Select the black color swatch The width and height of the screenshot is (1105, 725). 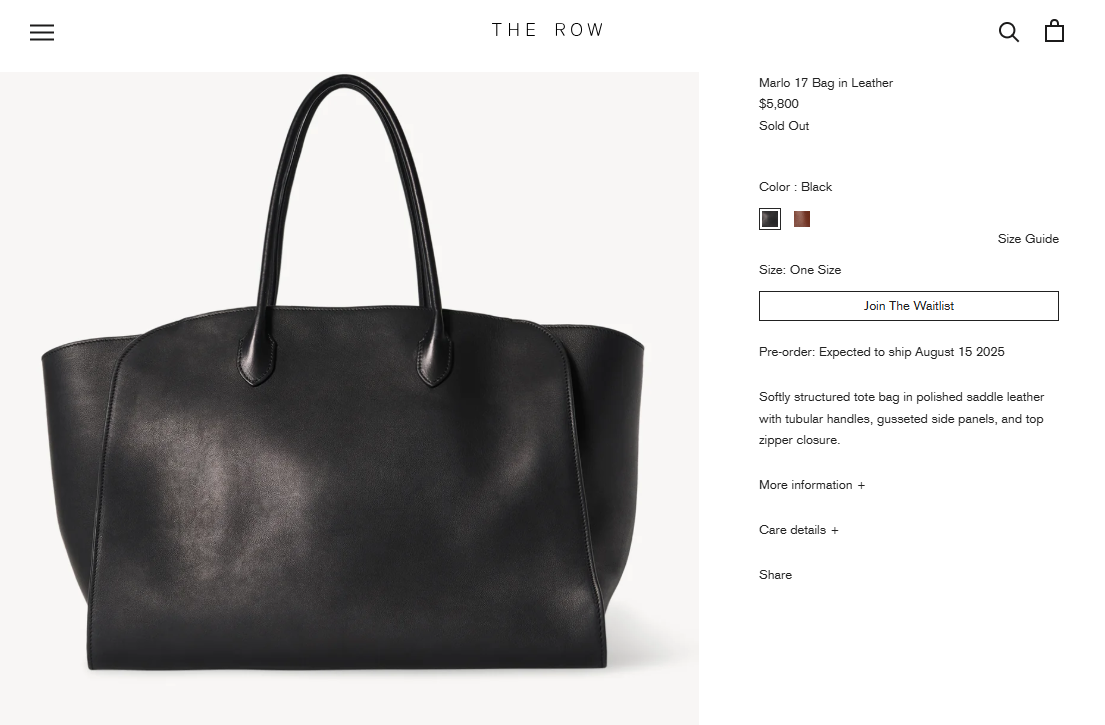click(770, 219)
